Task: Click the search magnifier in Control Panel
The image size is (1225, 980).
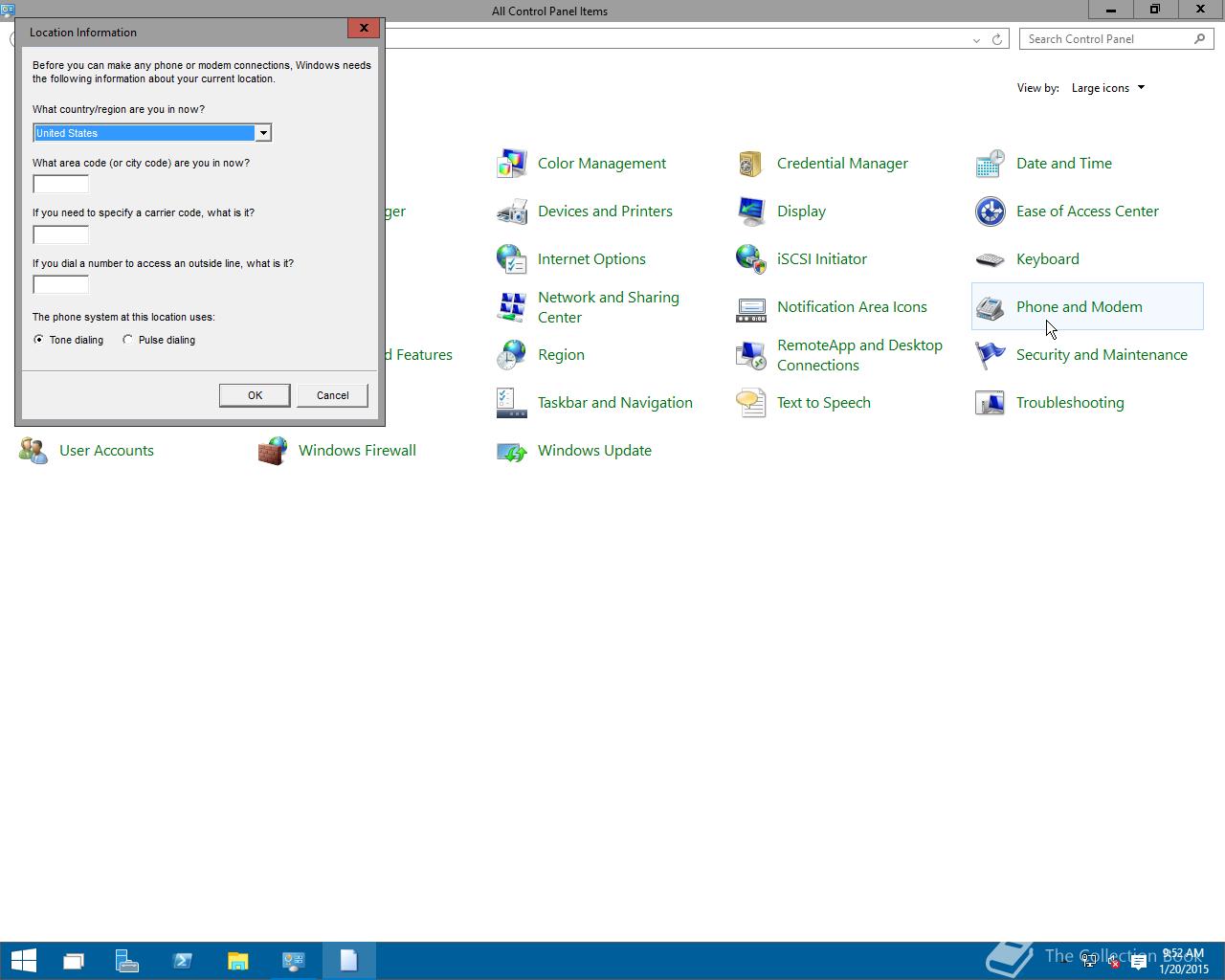Action: (x=1199, y=39)
